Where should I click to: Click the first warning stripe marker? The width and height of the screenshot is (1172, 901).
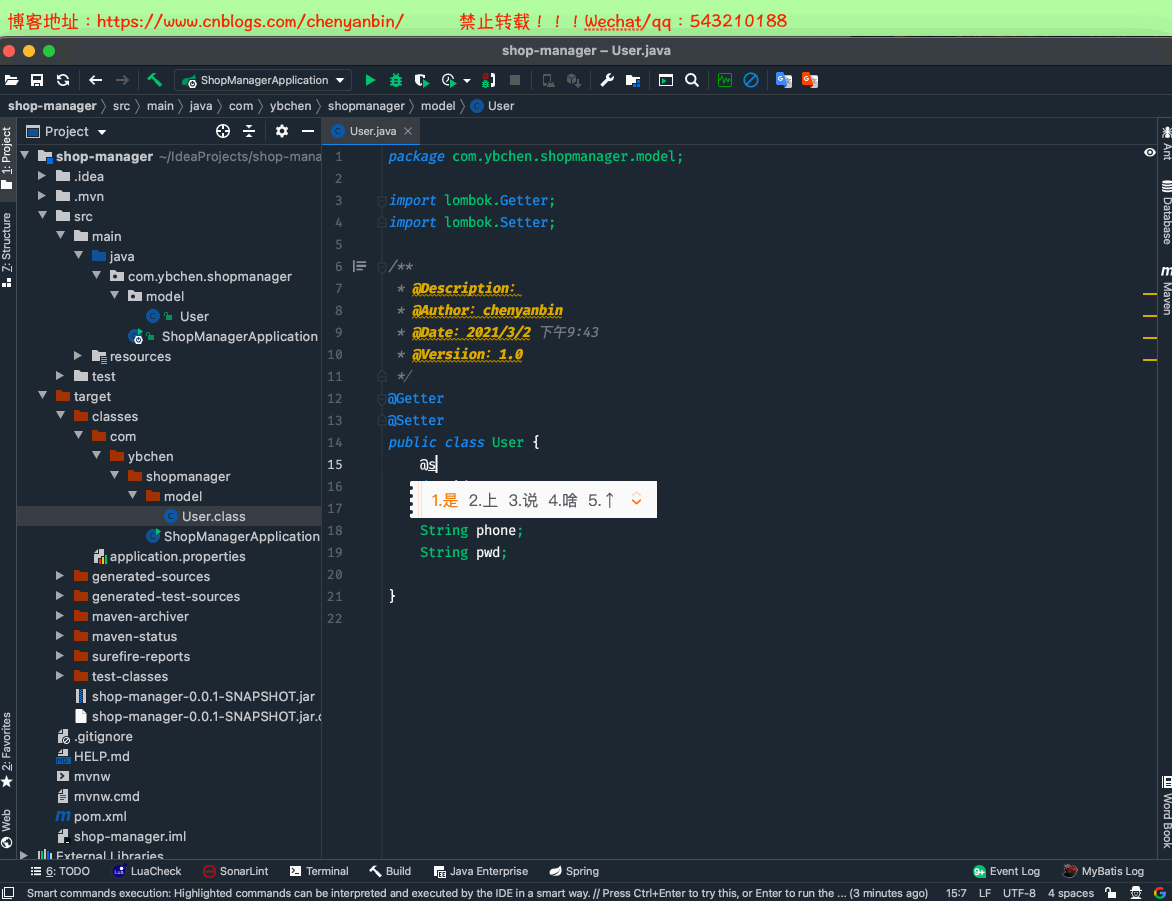[1150, 295]
